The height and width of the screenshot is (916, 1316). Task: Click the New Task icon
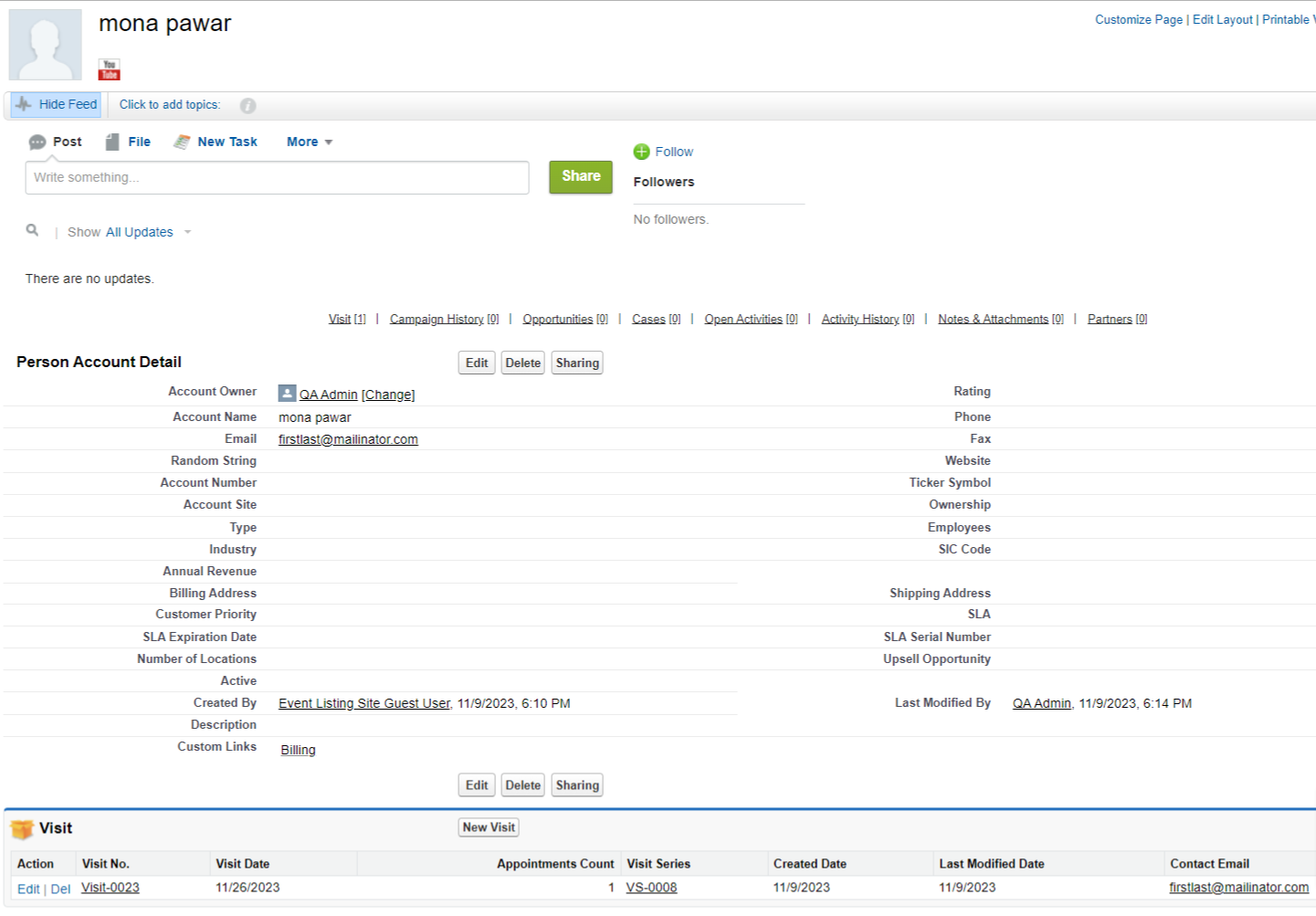click(182, 142)
